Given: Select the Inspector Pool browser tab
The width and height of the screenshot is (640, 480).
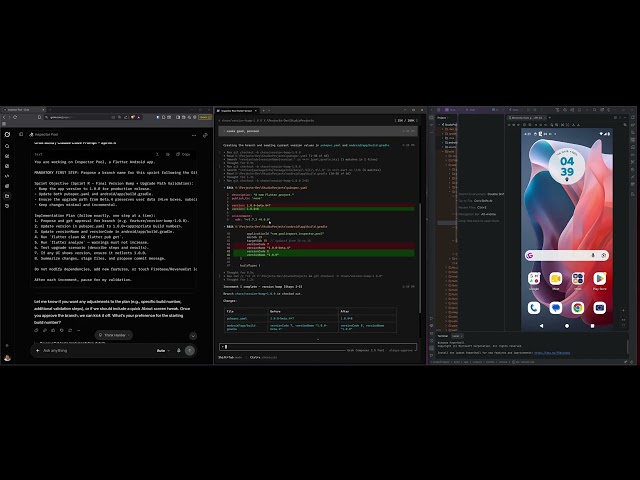Looking at the screenshot, I should pyautogui.click(x=24, y=110).
